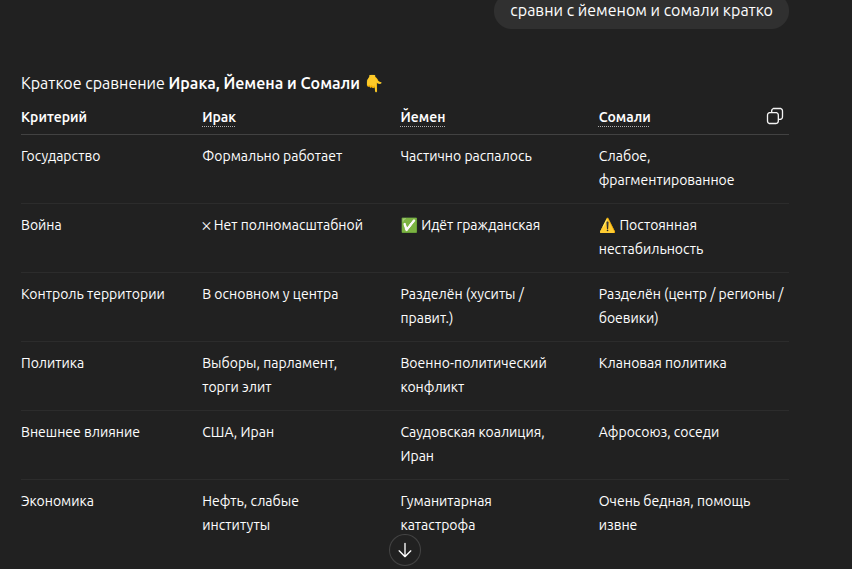Click the "Экономика" row label
This screenshot has width=852, height=569.
pos(57,501)
